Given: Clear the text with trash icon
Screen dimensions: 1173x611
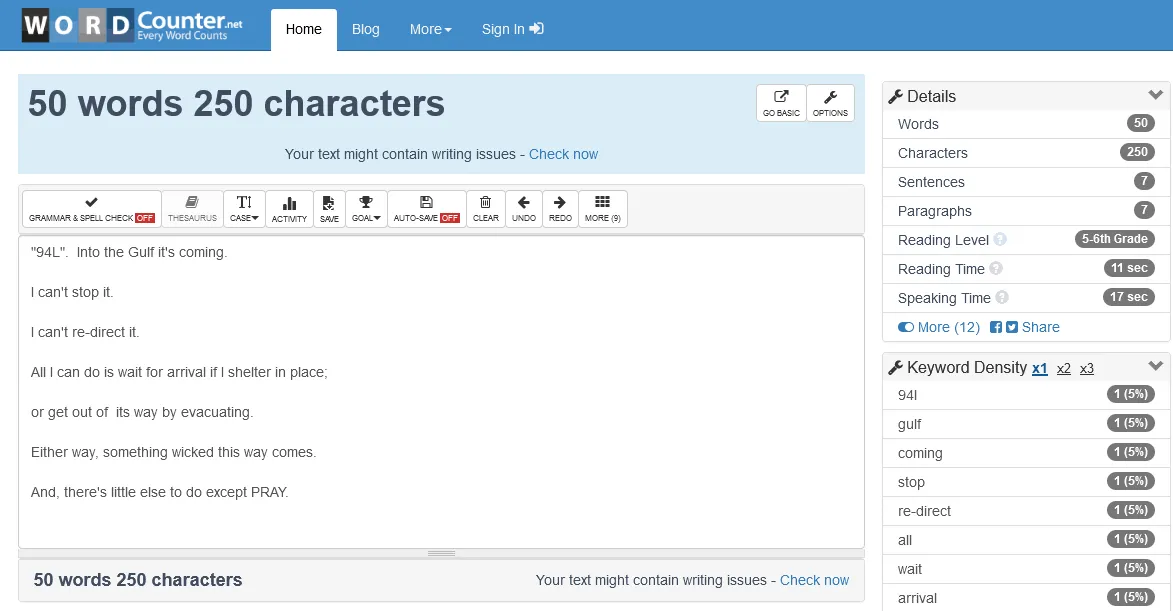Looking at the screenshot, I should tap(486, 209).
